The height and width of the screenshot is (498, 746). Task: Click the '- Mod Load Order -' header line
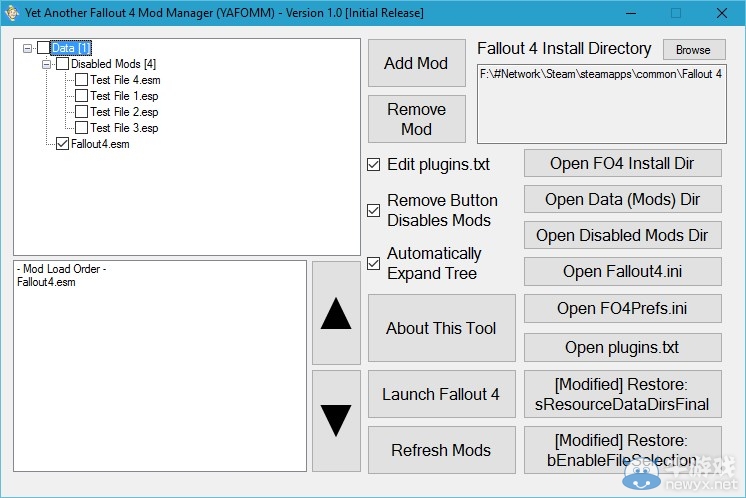pyautogui.click(x=61, y=269)
